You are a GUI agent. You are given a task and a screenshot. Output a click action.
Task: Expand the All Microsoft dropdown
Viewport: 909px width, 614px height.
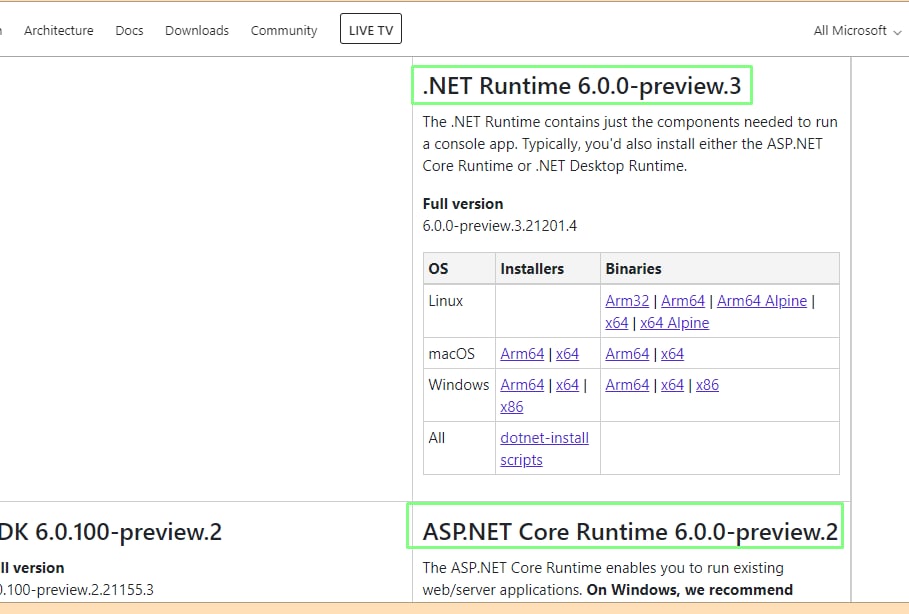(857, 30)
